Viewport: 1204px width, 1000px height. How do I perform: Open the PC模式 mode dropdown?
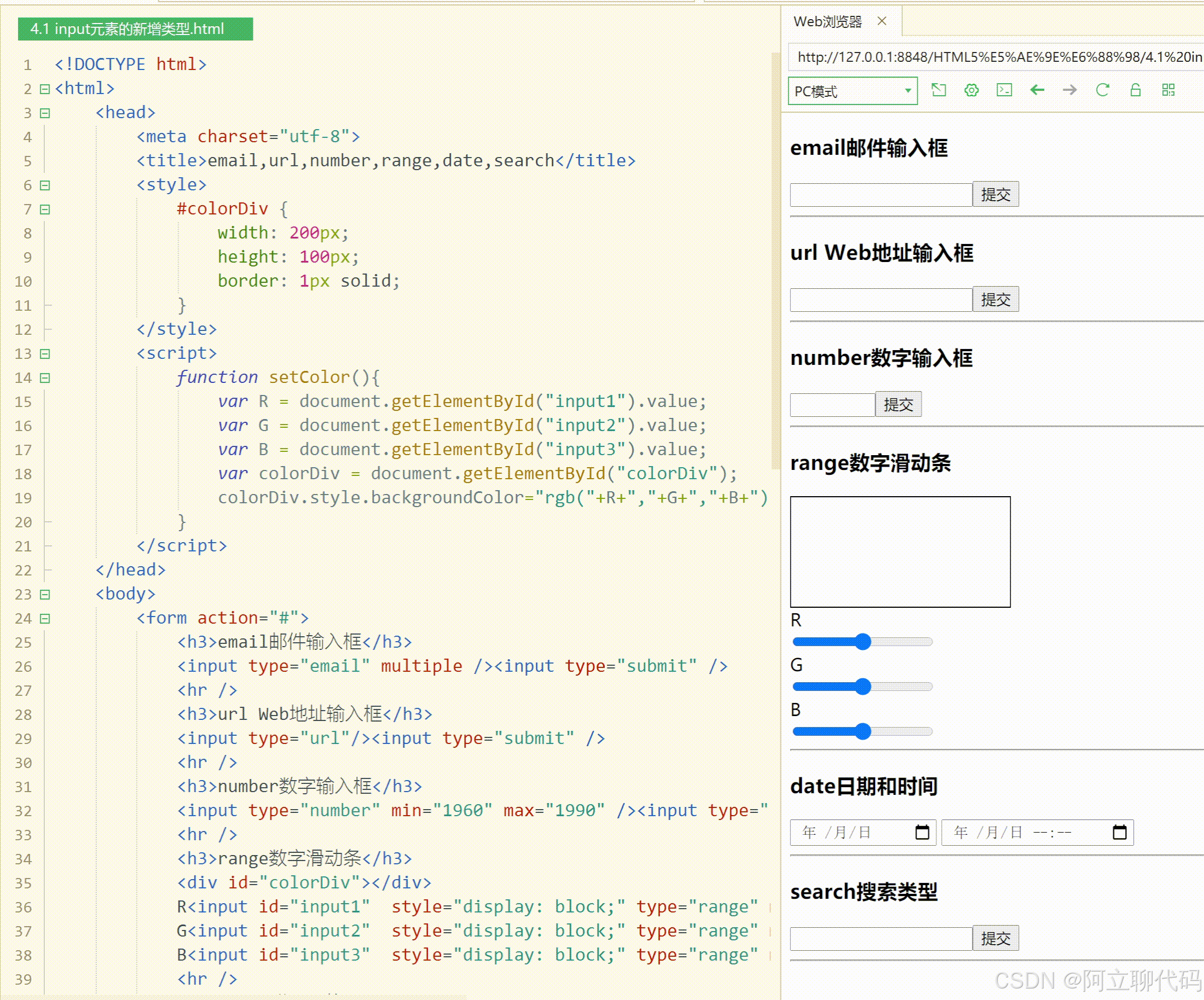[x=852, y=91]
